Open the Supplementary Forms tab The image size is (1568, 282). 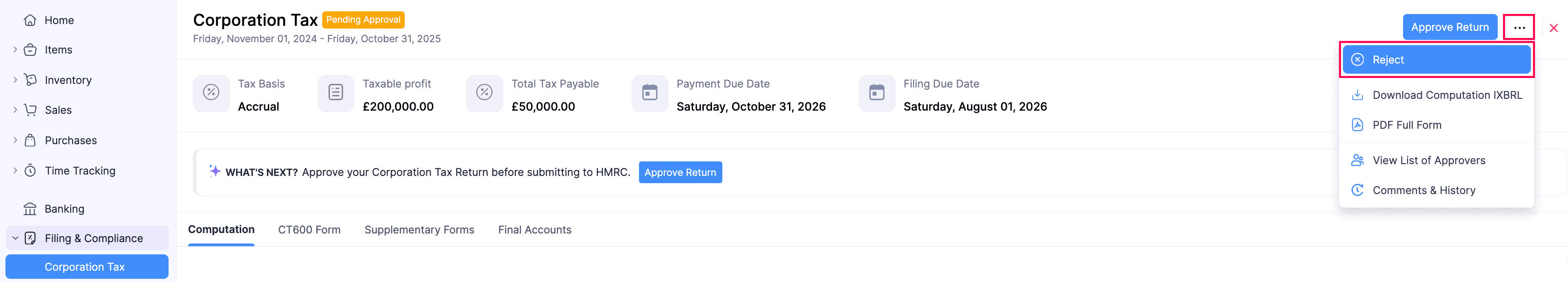click(x=419, y=229)
